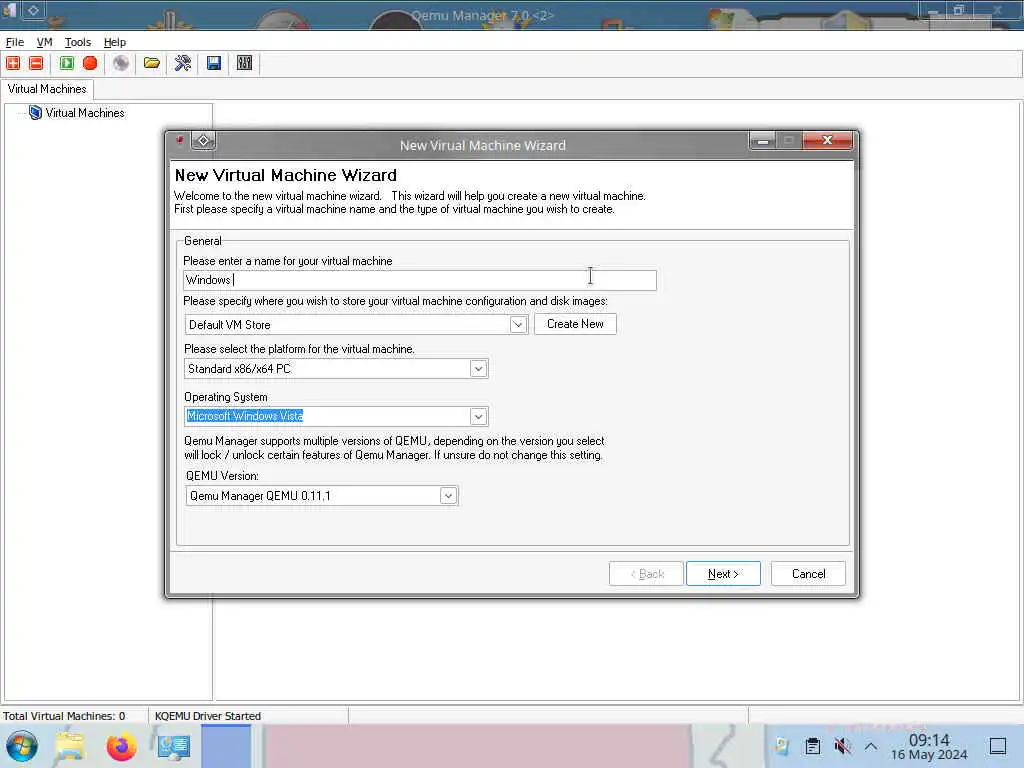Image resolution: width=1024 pixels, height=768 pixels.
Task: Open File Explorer from the taskbar
Action: (70, 746)
